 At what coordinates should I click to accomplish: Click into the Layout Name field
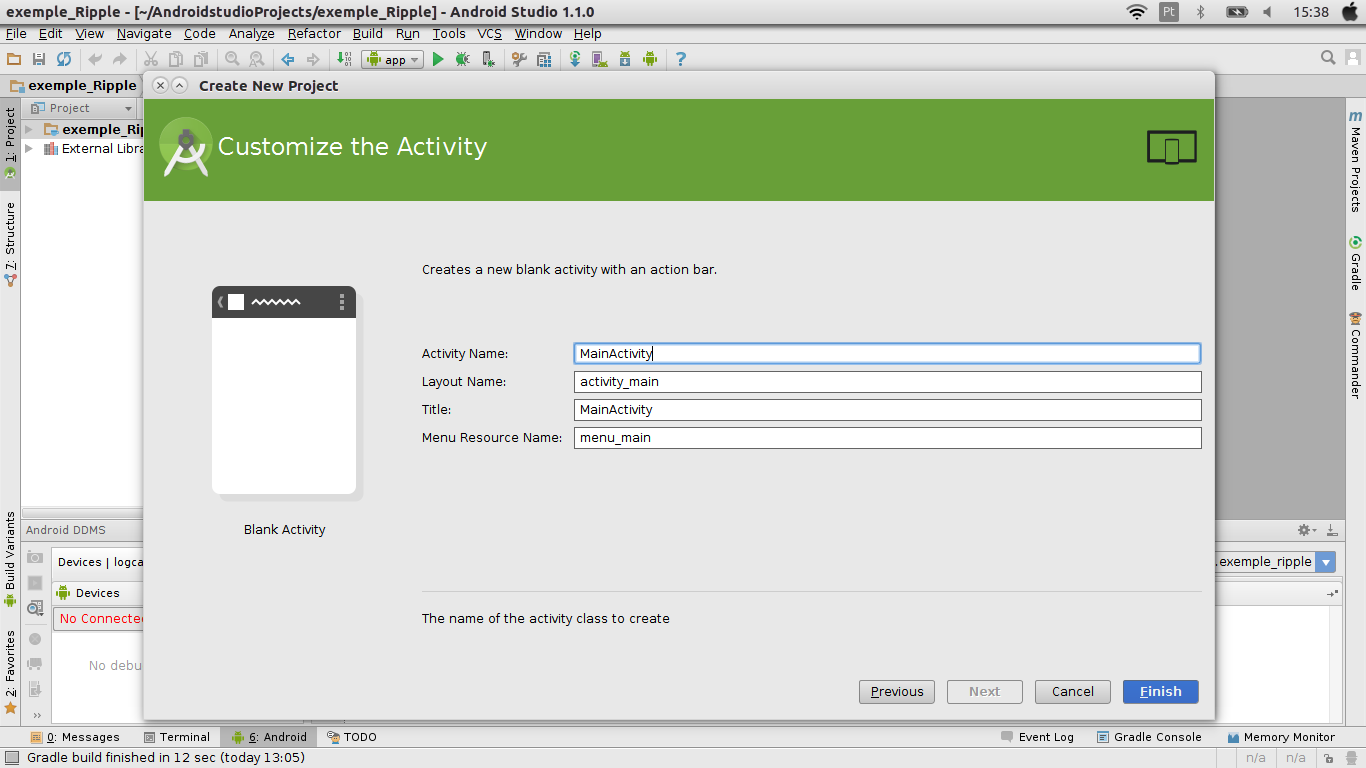[x=887, y=381]
